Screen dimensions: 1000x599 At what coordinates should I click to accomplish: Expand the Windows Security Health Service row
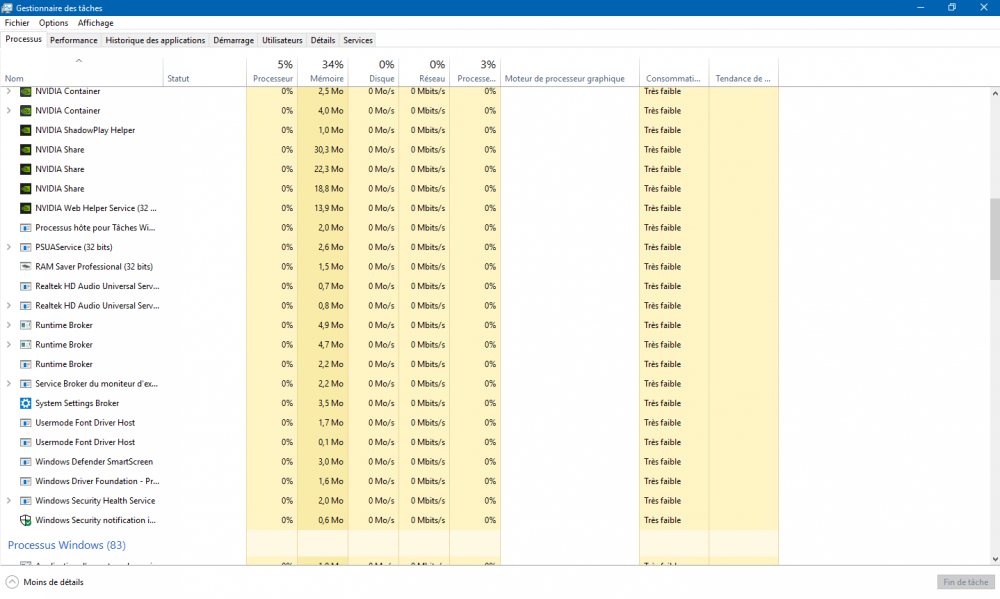(x=9, y=501)
